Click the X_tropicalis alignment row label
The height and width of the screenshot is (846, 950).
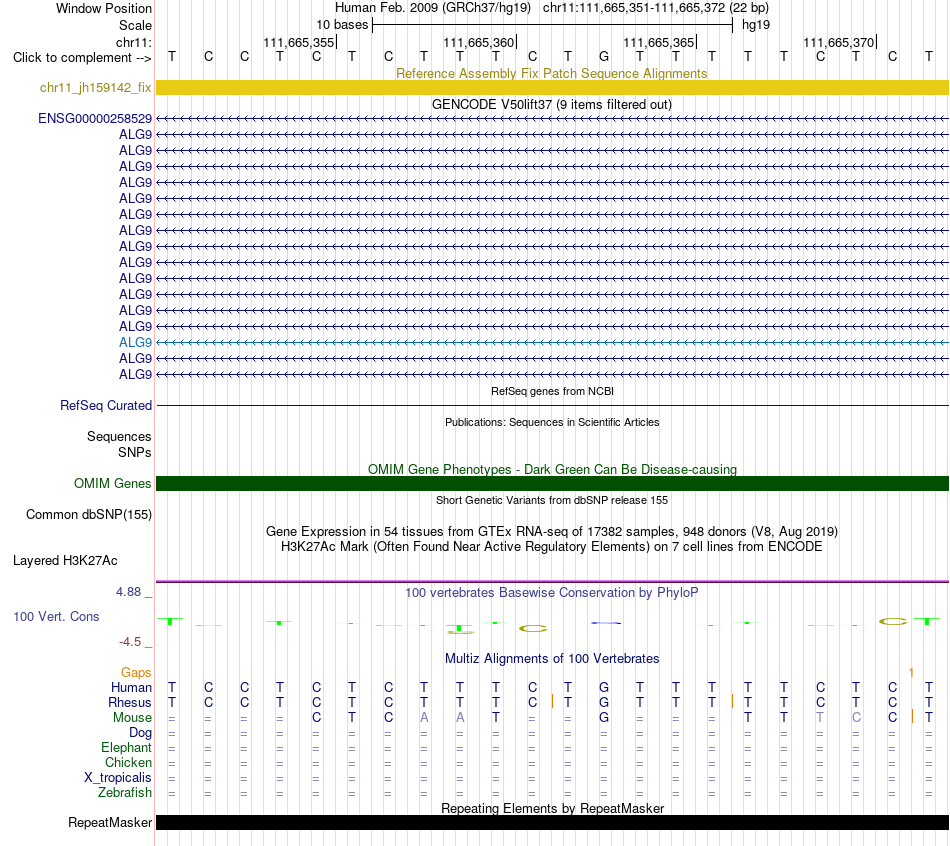[x=118, y=778]
